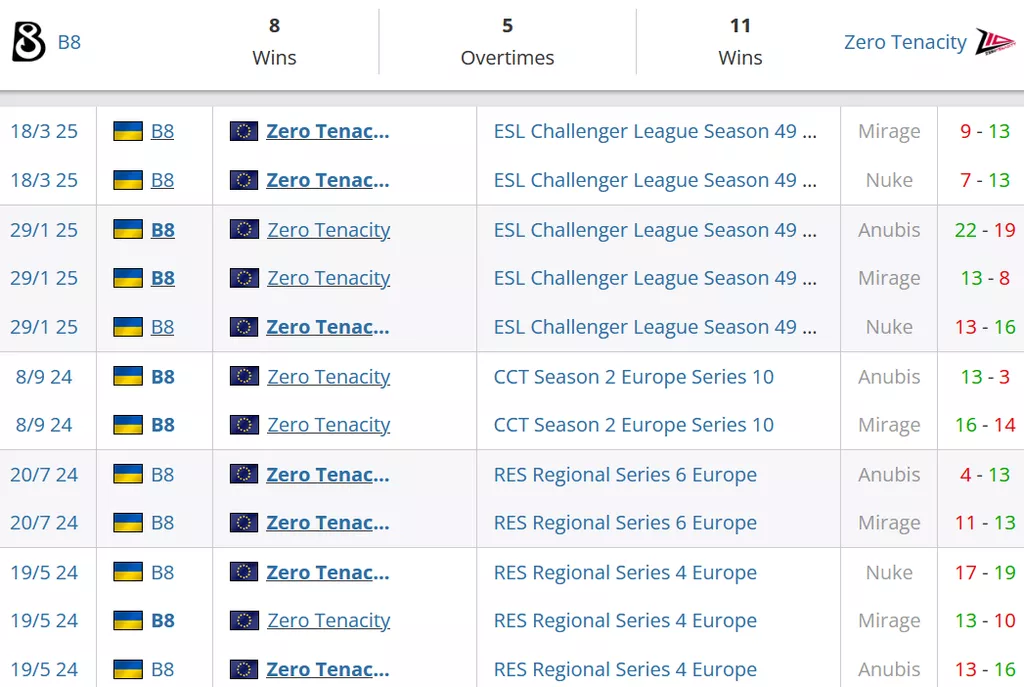Click Ukraine flag in 9 - 13 Mirage row

(x=128, y=131)
